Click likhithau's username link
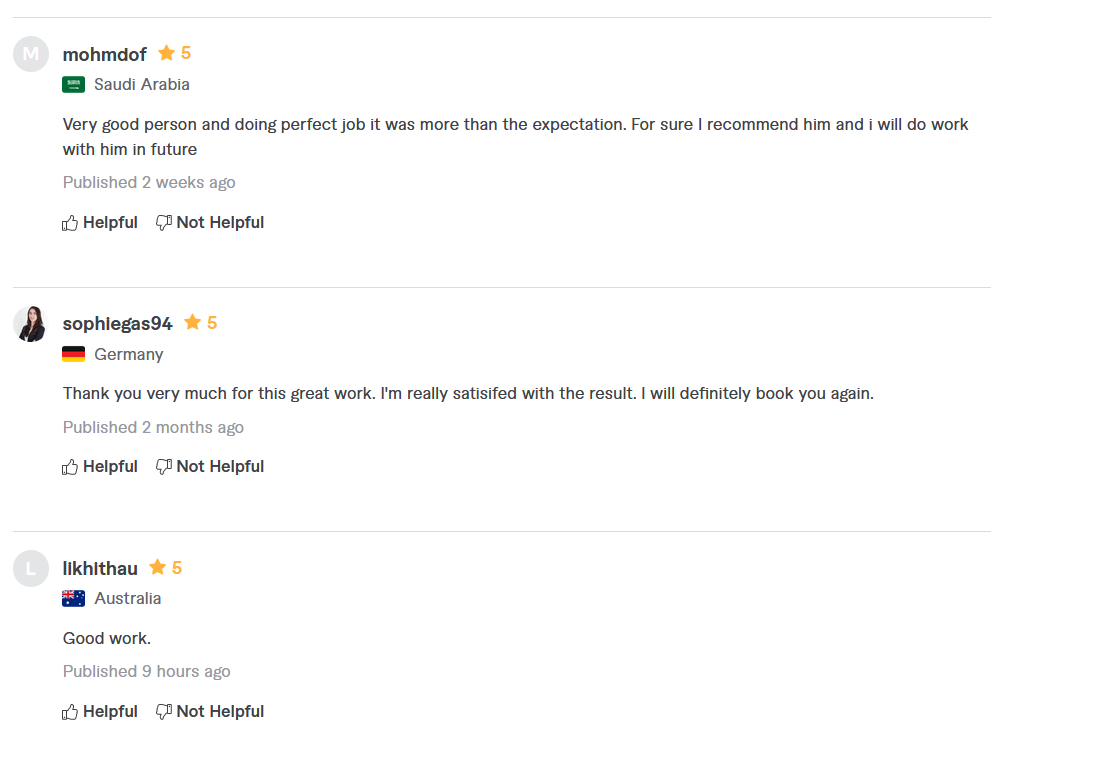The height and width of the screenshot is (770, 1101). point(100,567)
